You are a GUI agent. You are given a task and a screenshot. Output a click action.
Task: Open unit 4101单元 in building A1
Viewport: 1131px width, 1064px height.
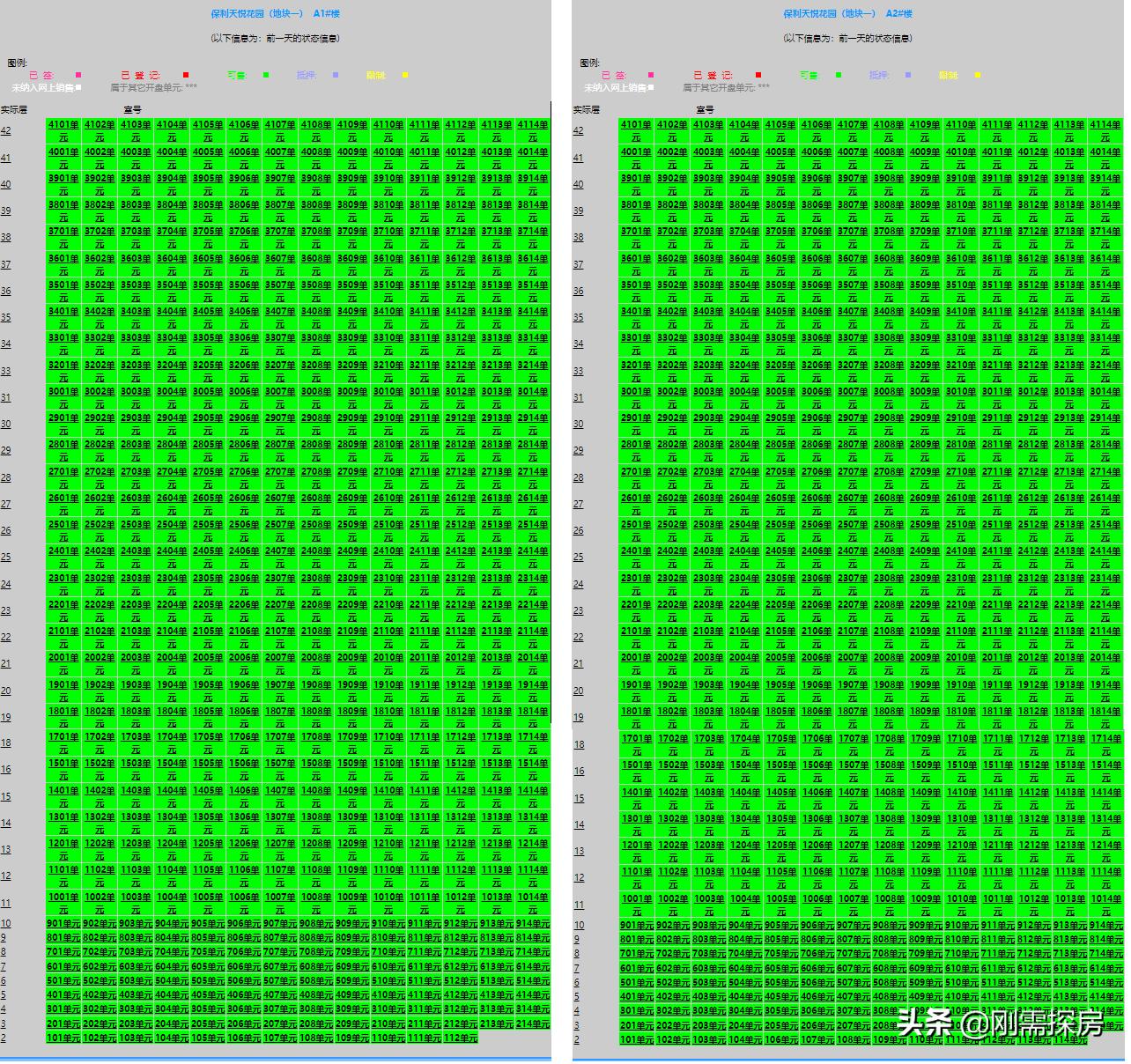[x=63, y=125]
